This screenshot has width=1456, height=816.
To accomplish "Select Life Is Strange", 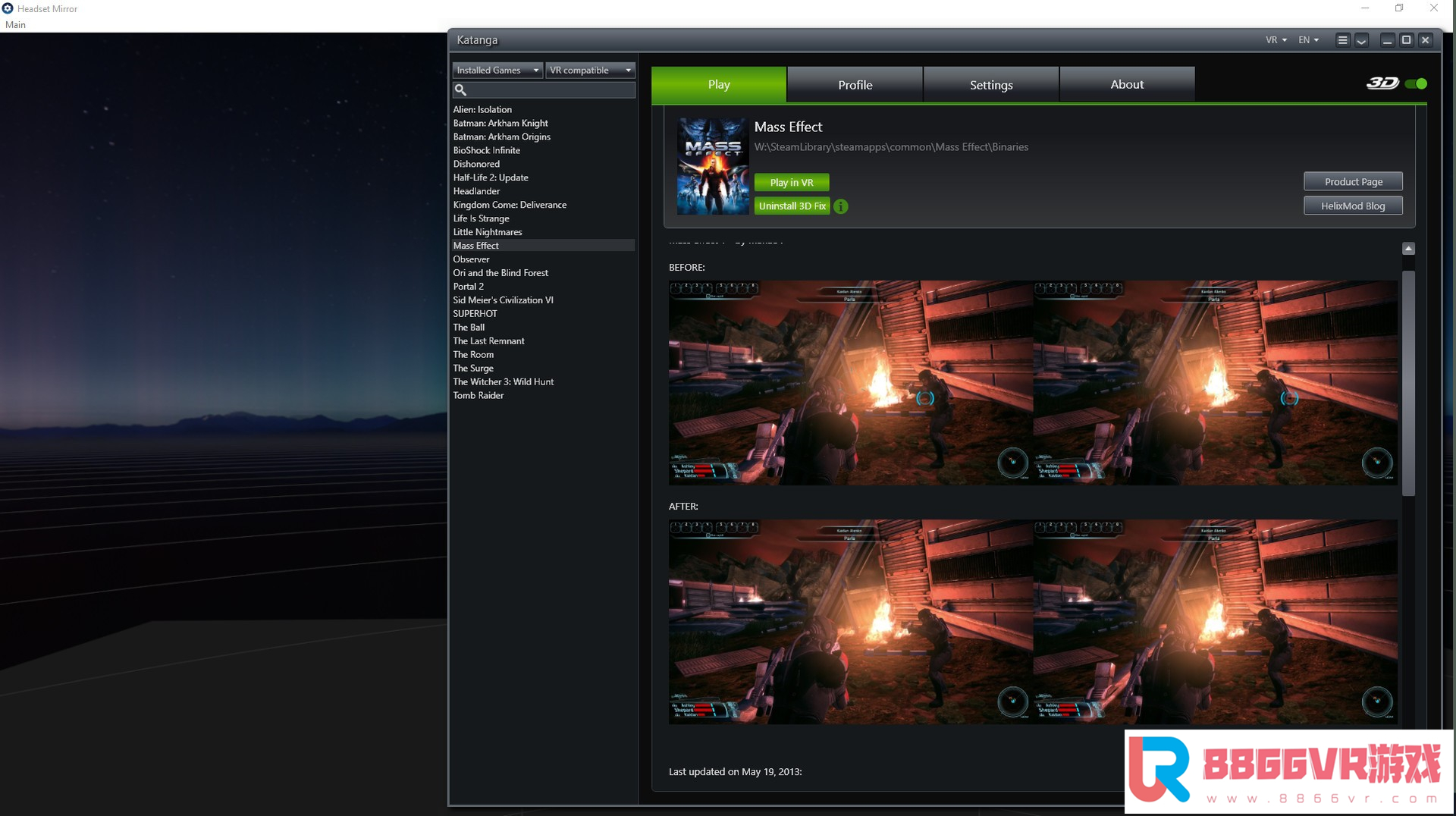I will [543, 218].
